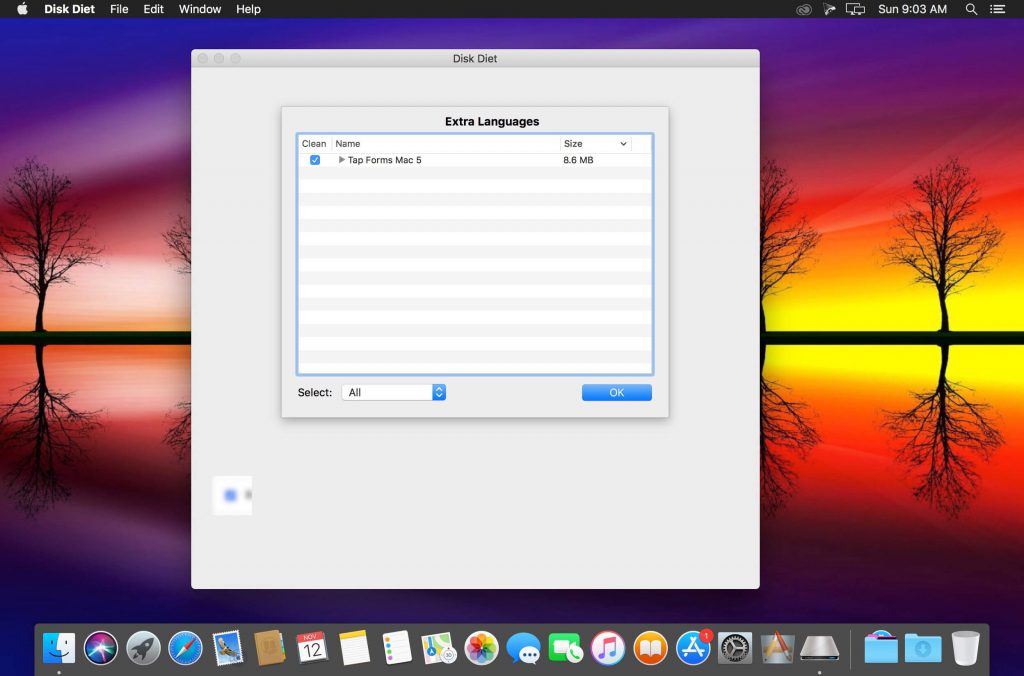The image size is (1024, 676).
Task: Open the File menu
Action: coord(119,9)
